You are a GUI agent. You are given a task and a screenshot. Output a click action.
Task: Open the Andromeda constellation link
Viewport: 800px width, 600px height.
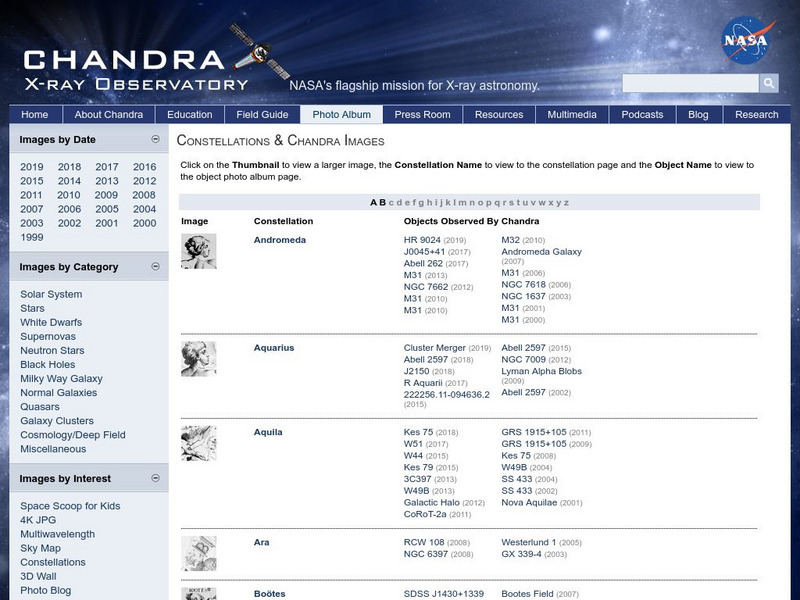pyautogui.click(x=280, y=240)
